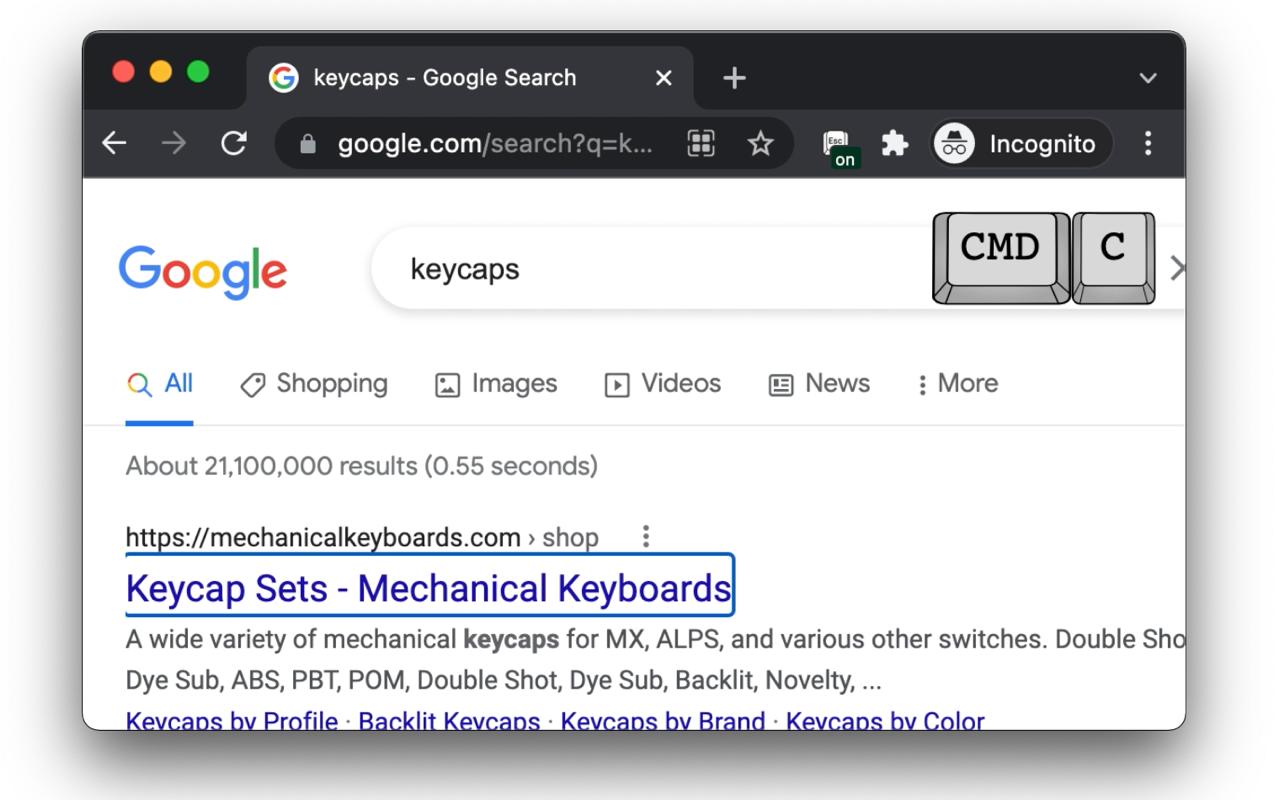The height and width of the screenshot is (800, 1280).
Task: Close the browser window with red button
Action: [124, 72]
